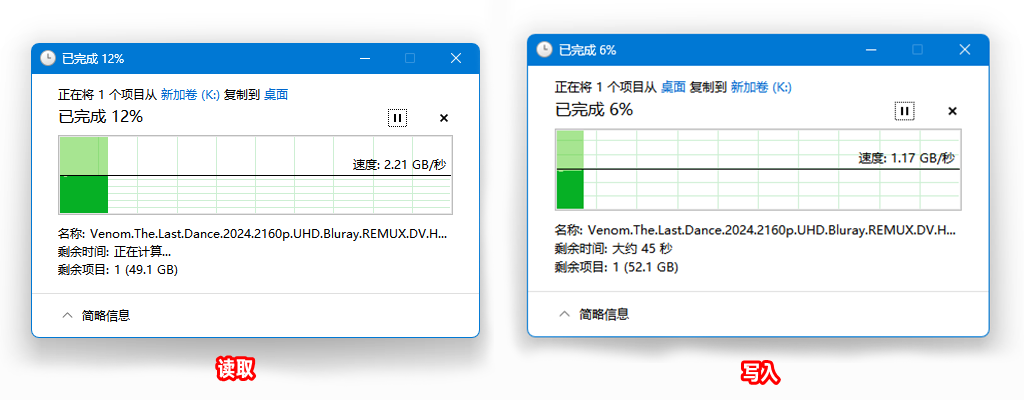Click the 2.21 GB/秒 speed graph
The height and width of the screenshot is (400, 1024).
pyautogui.click(x=255, y=175)
